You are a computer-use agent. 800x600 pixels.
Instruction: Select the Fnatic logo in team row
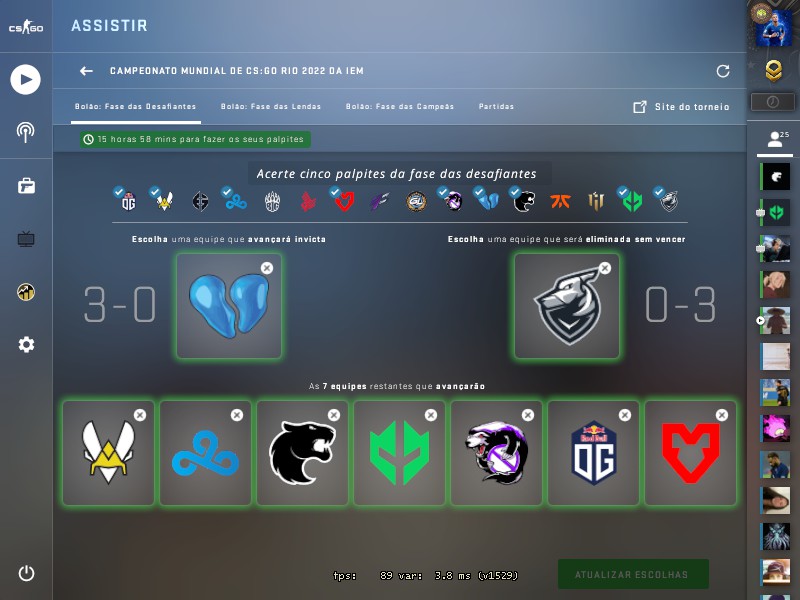coord(560,201)
